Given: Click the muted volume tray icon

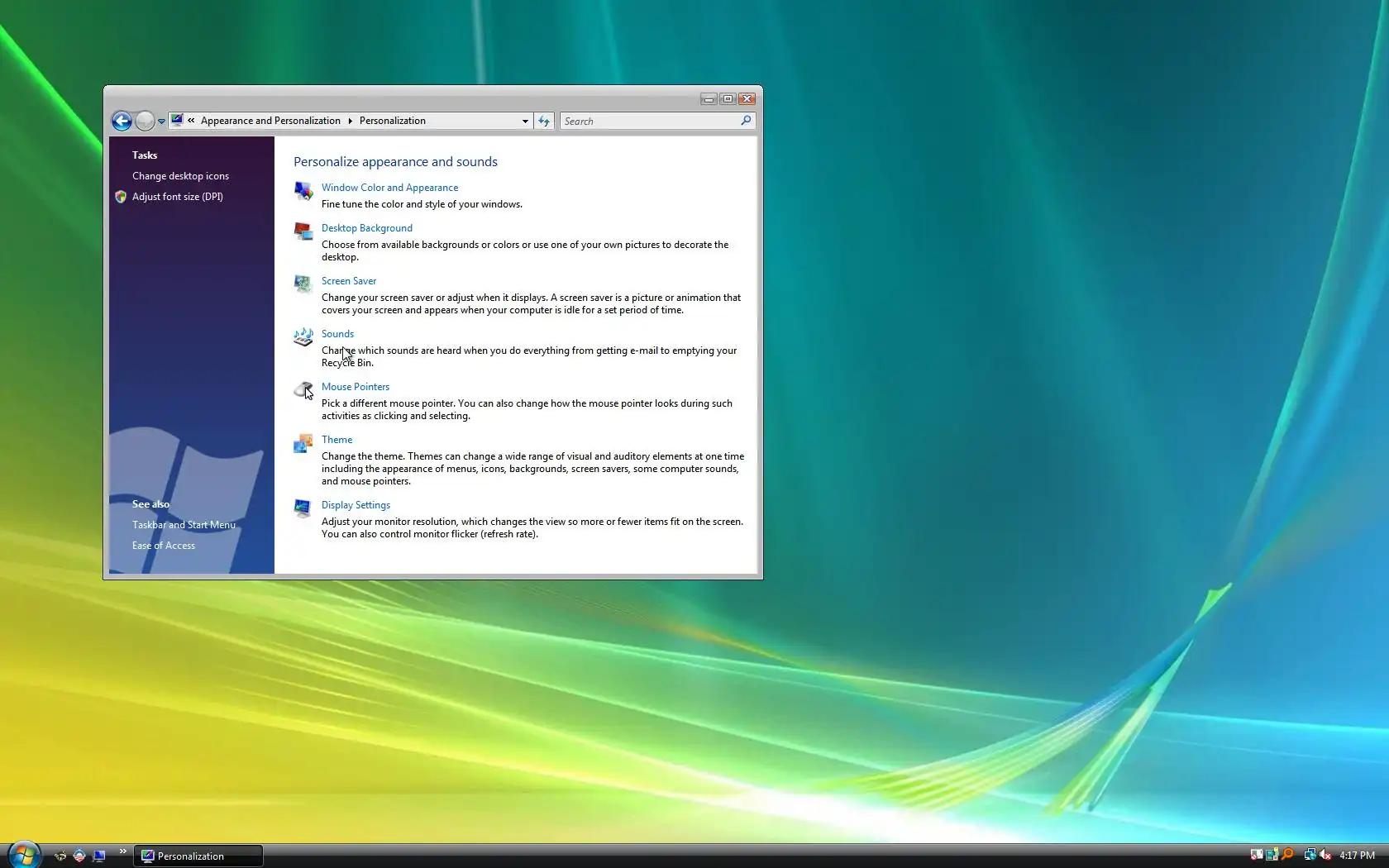Looking at the screenshot, I should click(x=1325, y=855).
